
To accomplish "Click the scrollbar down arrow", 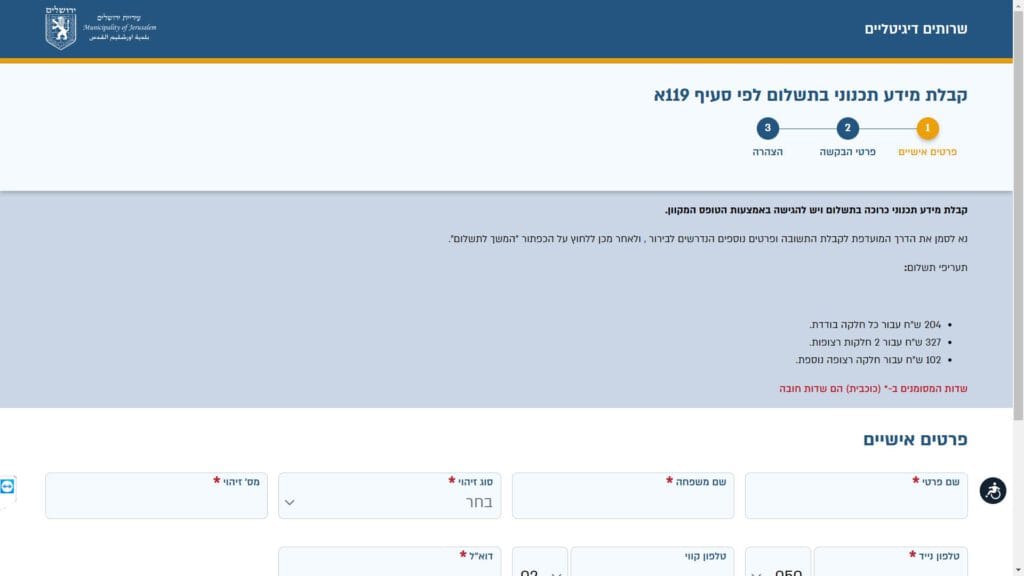I will [1018, 569].
